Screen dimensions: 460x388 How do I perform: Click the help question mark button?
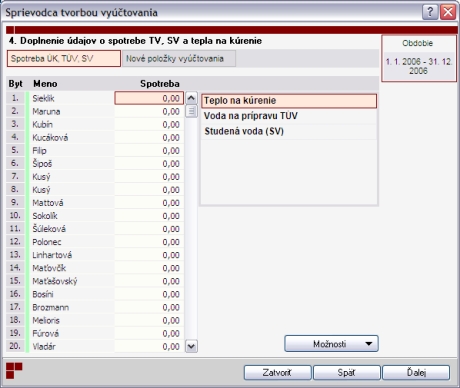pyautogui.click(x=430, y=12)
